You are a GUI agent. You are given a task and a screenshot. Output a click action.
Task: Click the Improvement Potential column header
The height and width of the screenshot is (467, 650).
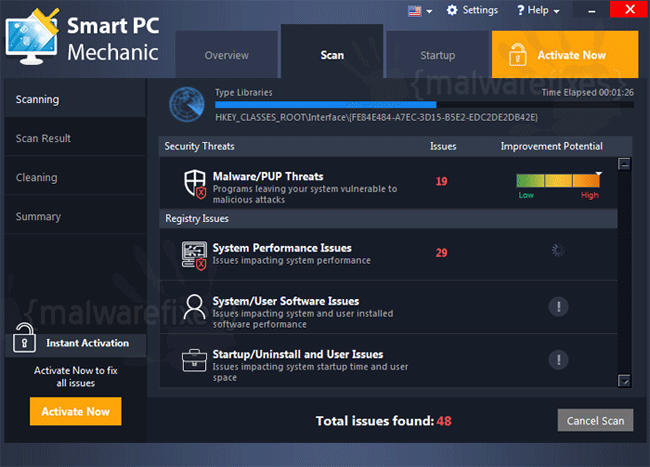[x=551, y=146]
